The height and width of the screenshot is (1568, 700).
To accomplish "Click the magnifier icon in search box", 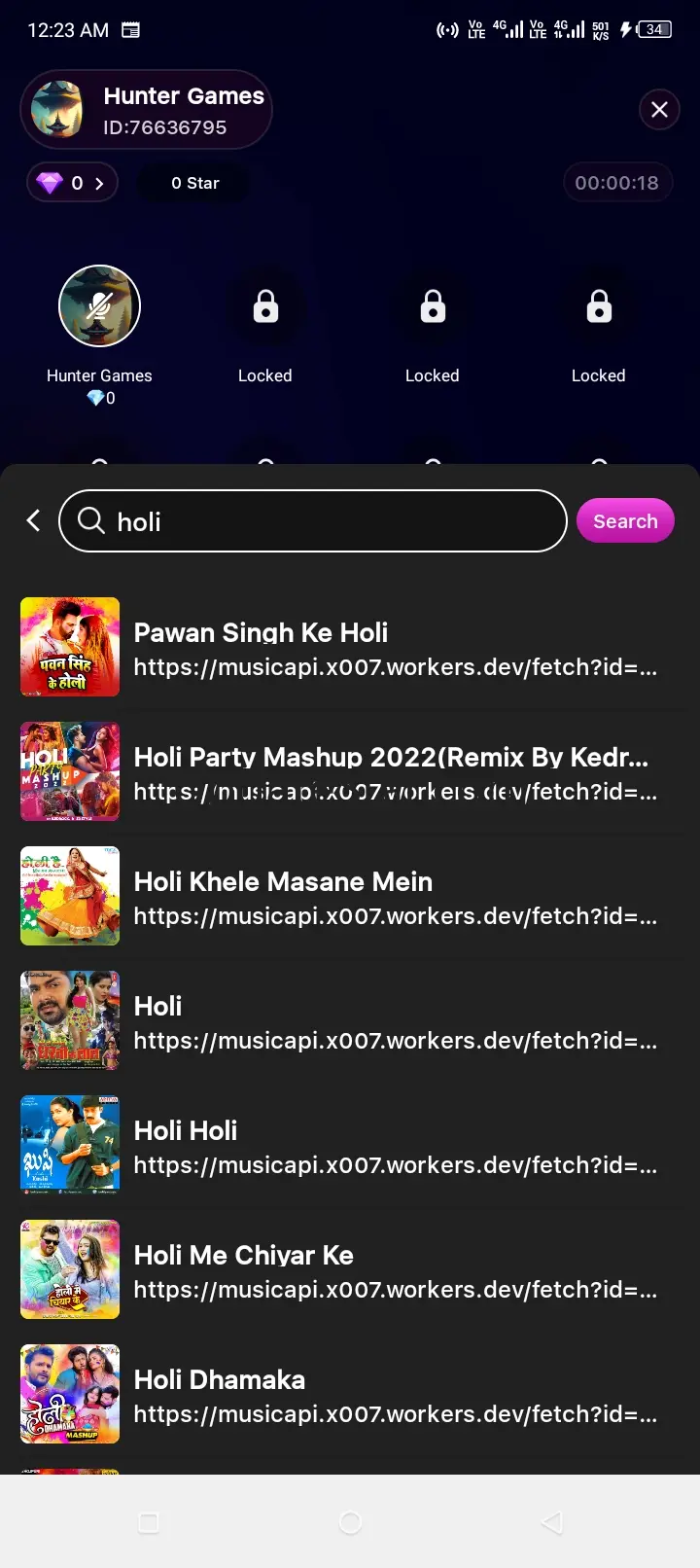I will click(x=91, y=521).
